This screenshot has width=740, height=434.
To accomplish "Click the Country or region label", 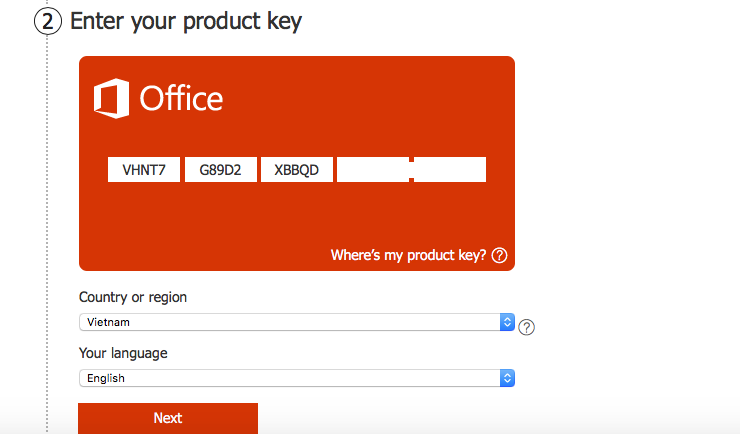I will pyautogui.click(x=133, y=297).
